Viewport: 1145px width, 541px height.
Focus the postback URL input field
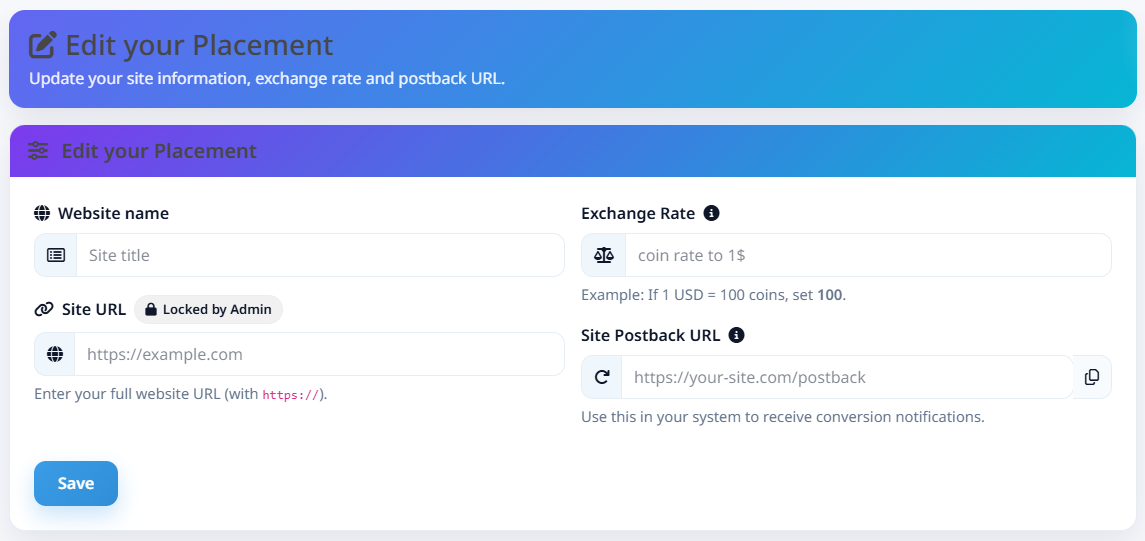click(x=847, y=377)
